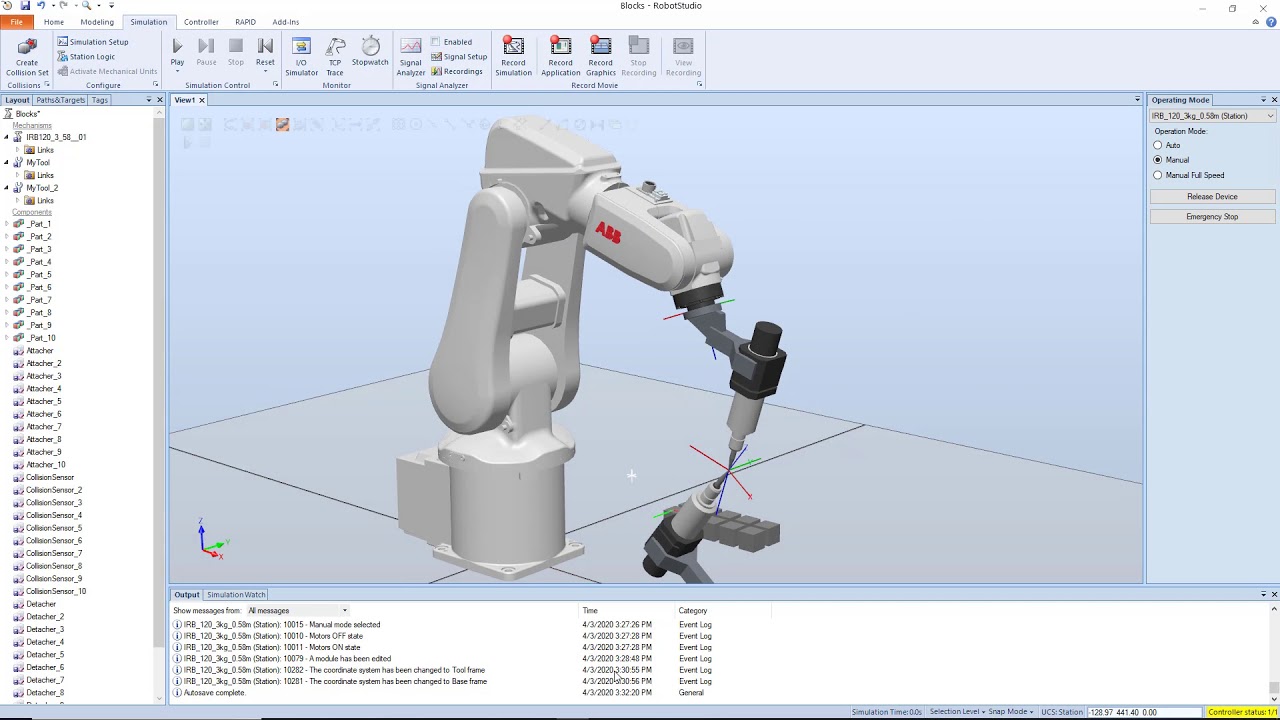Image resolution: width=1280 pixels, height=720 pixels.
Task: Close the Layout browser panel
Action: [159, 100]
